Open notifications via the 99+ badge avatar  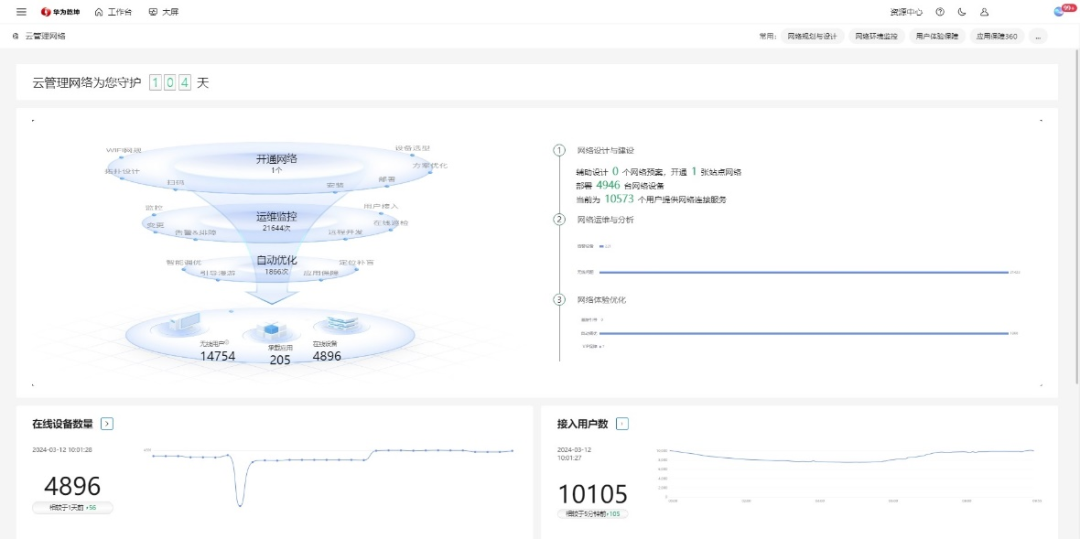point(1061,11)
